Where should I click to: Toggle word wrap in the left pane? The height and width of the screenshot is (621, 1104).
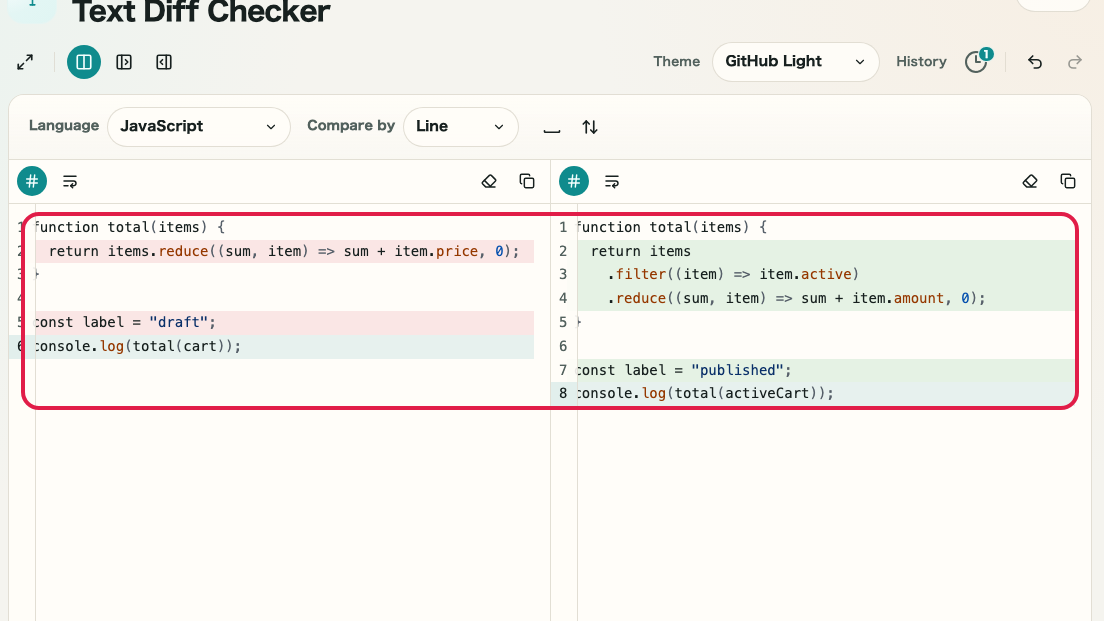coord(70,182)
